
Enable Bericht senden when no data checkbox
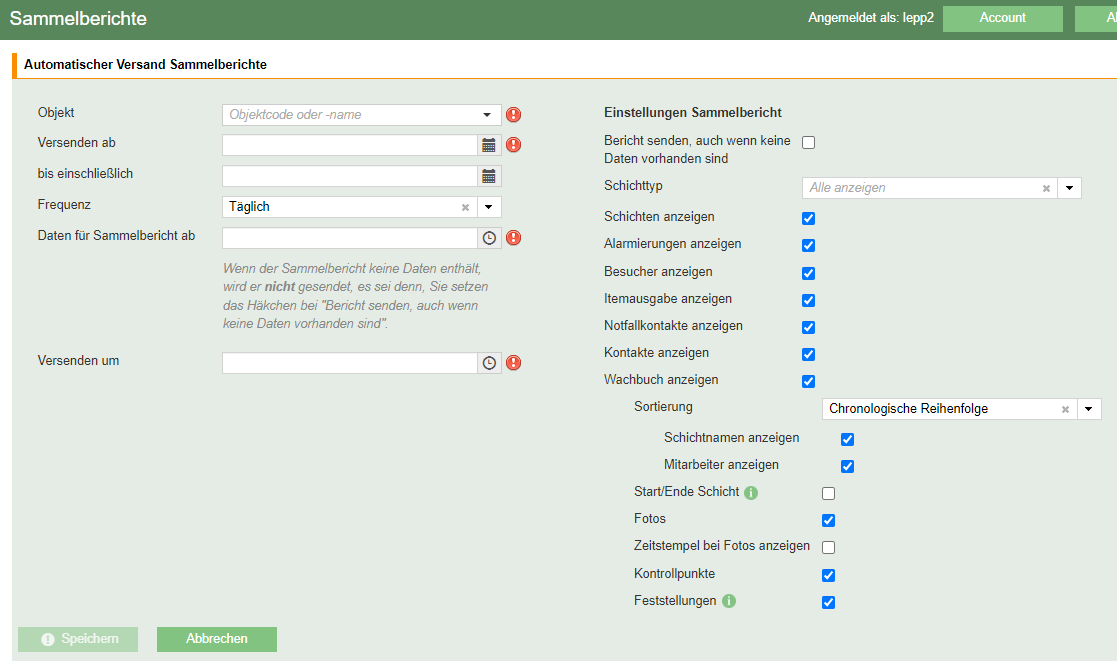point(809,142)
